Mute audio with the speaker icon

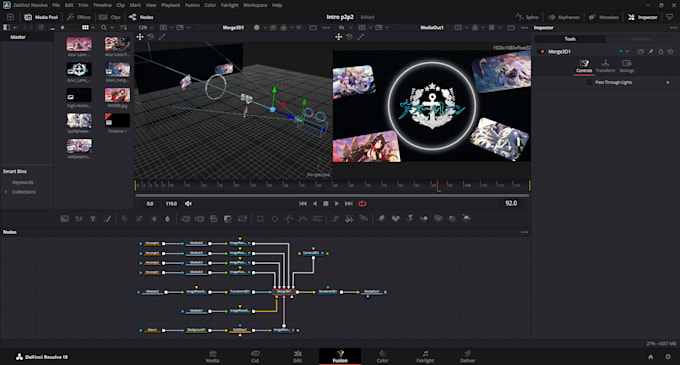188,204
